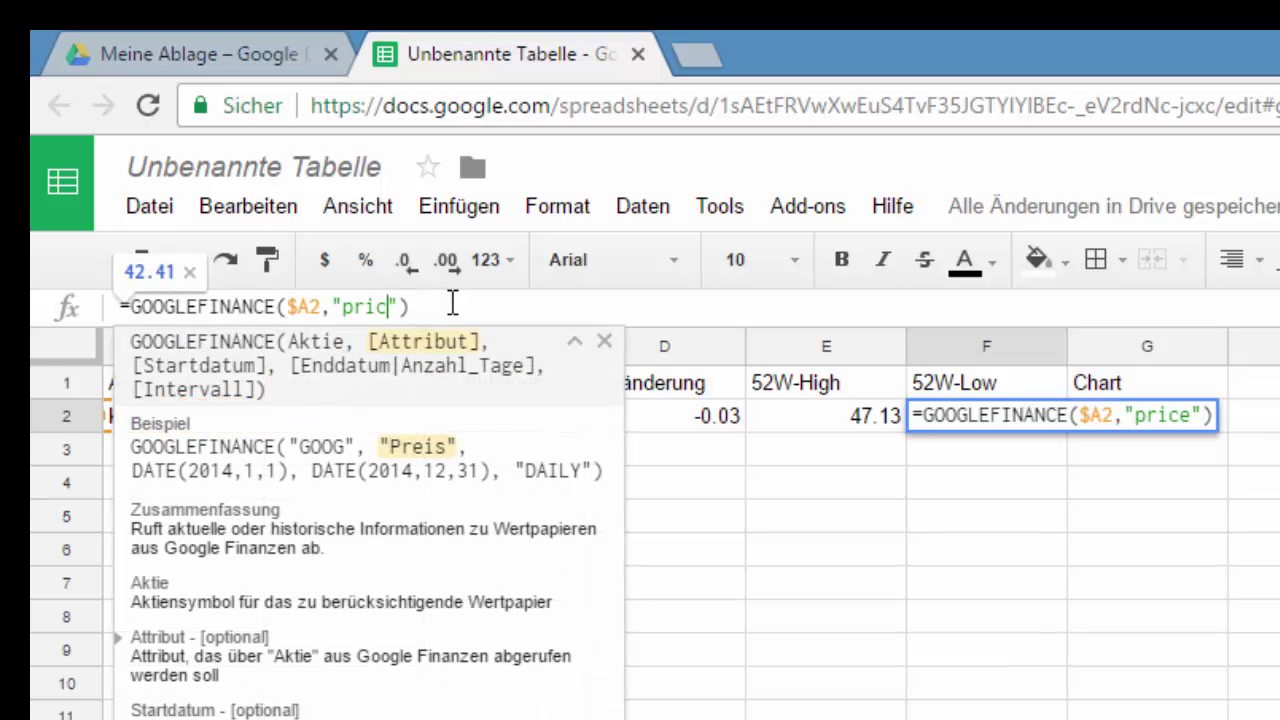Toggle bold formatting
The width and height of the screenshot is (1280, 720).
pyautogui.click(x=842, y=260)
